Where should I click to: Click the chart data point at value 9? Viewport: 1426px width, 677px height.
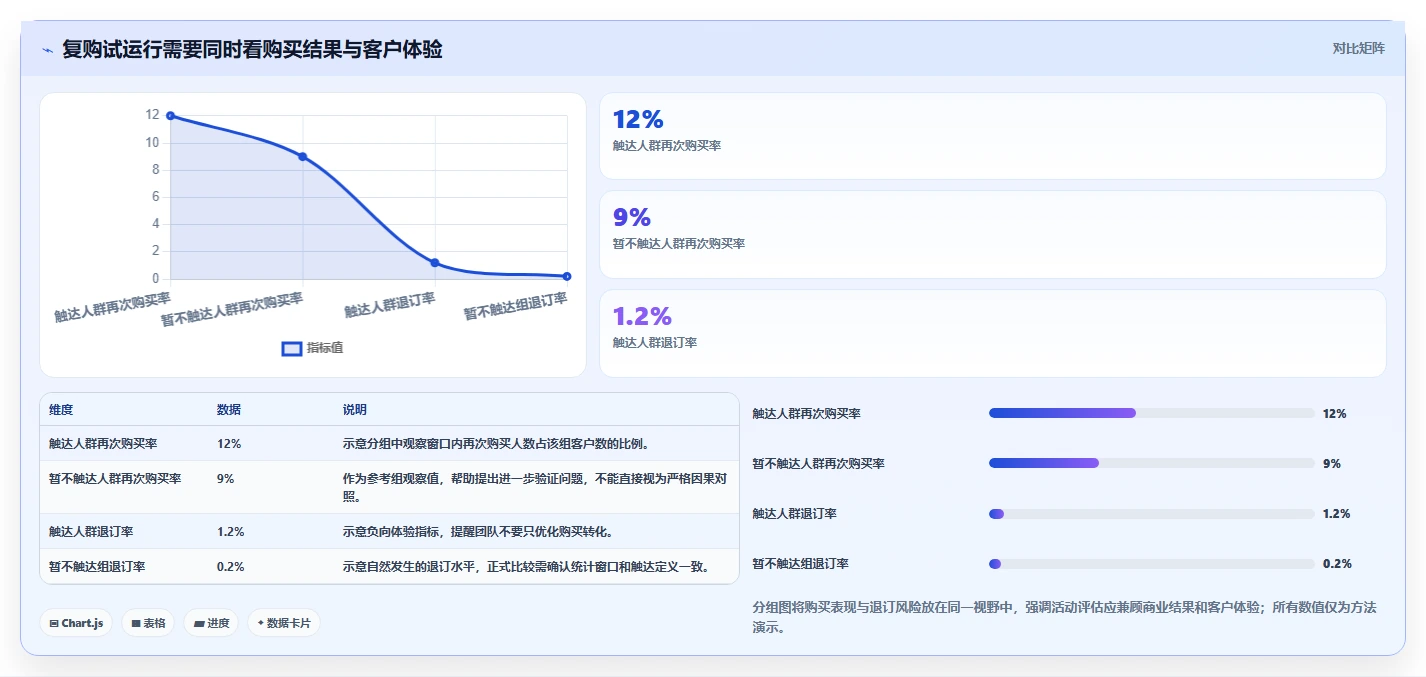[303, 157]
